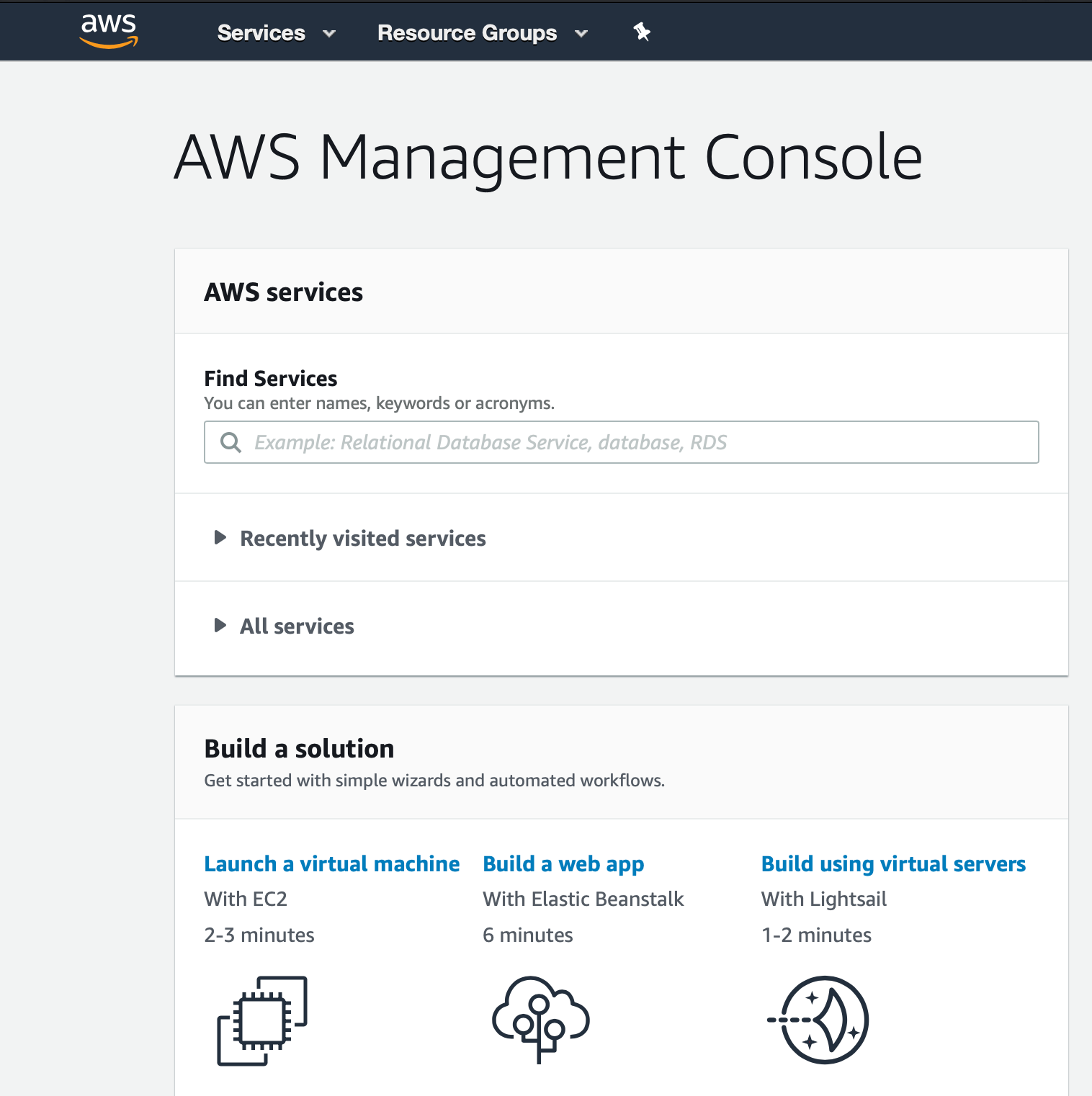Expand Recently visited services
Viewport: 1092px width, 1096px height.
pos(362,538)
